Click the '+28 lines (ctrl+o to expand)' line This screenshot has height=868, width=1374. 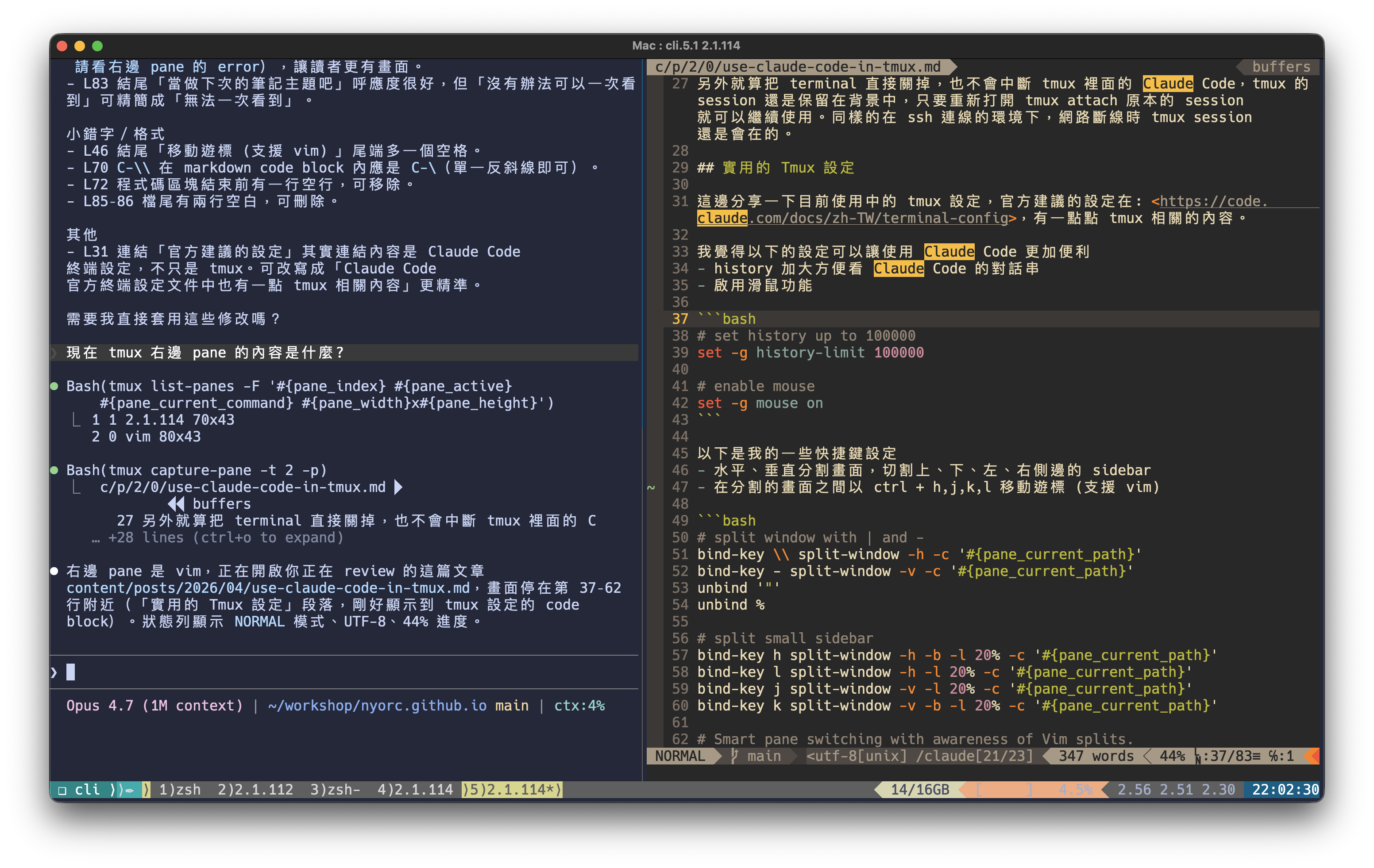(x=217, y=538)
